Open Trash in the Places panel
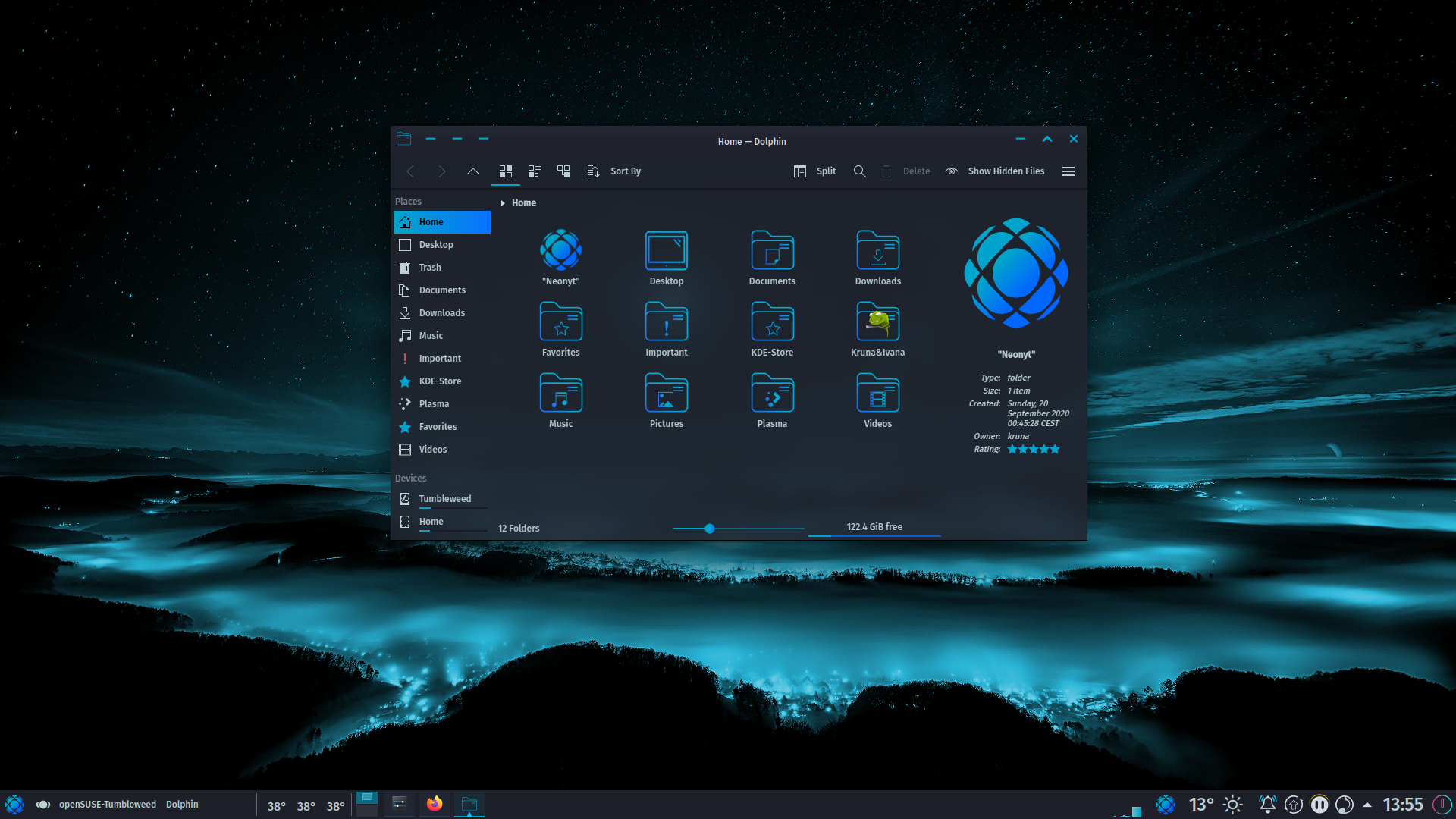 (x=442, y=268)
